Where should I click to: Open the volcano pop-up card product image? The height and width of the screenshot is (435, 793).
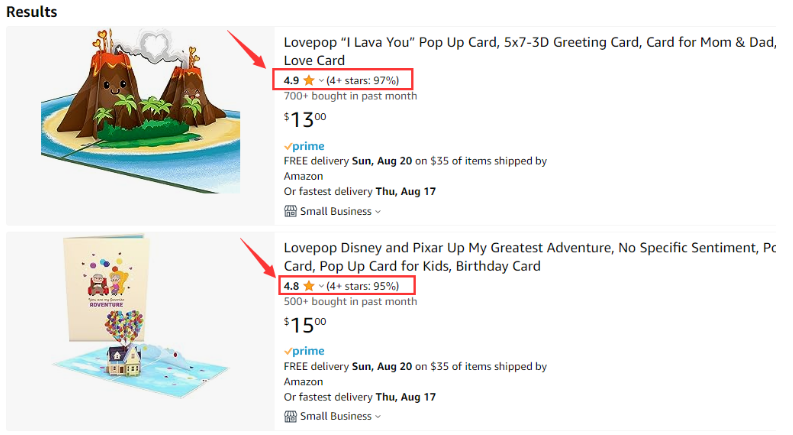point(141,111)
